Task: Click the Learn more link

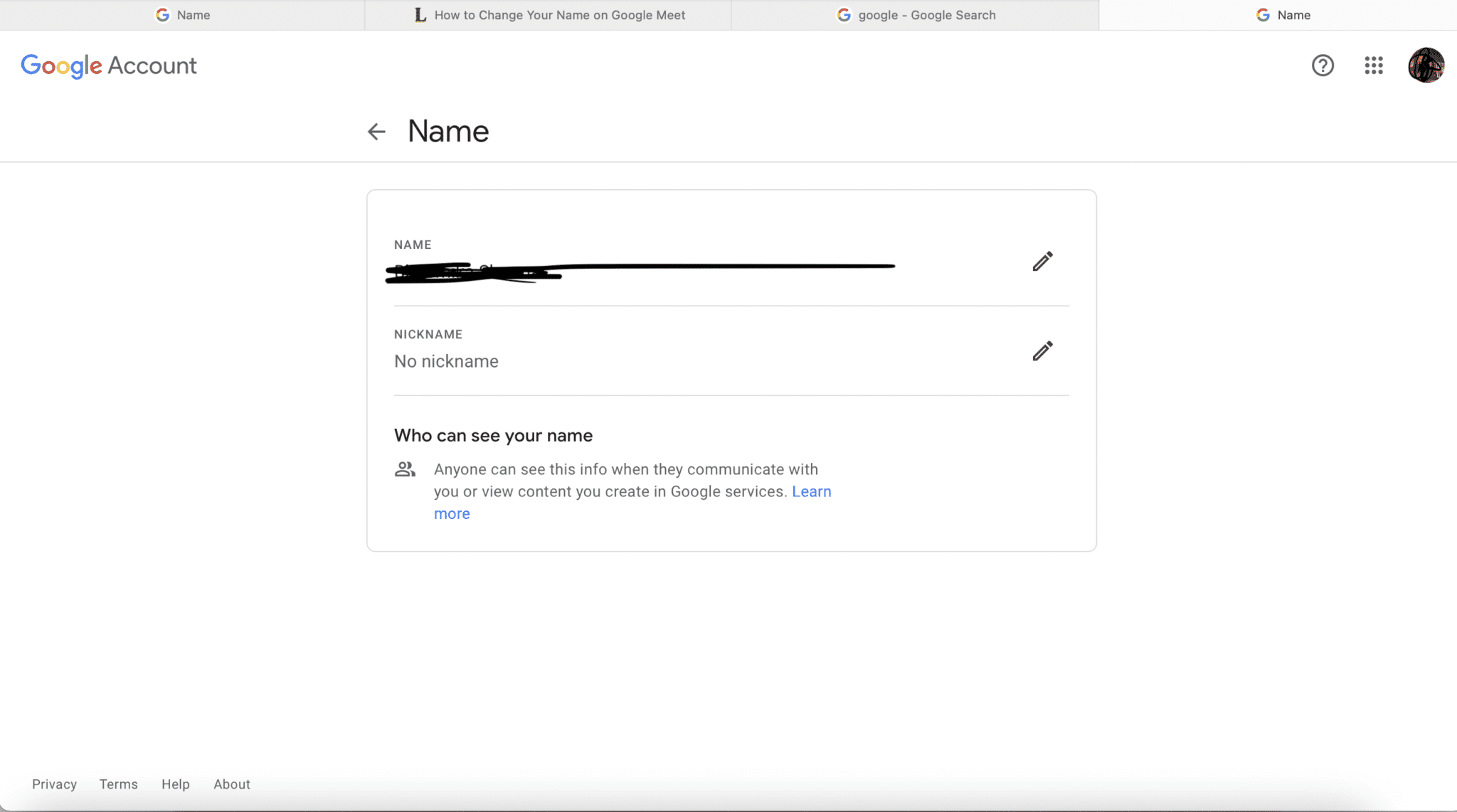Action: 811,492
